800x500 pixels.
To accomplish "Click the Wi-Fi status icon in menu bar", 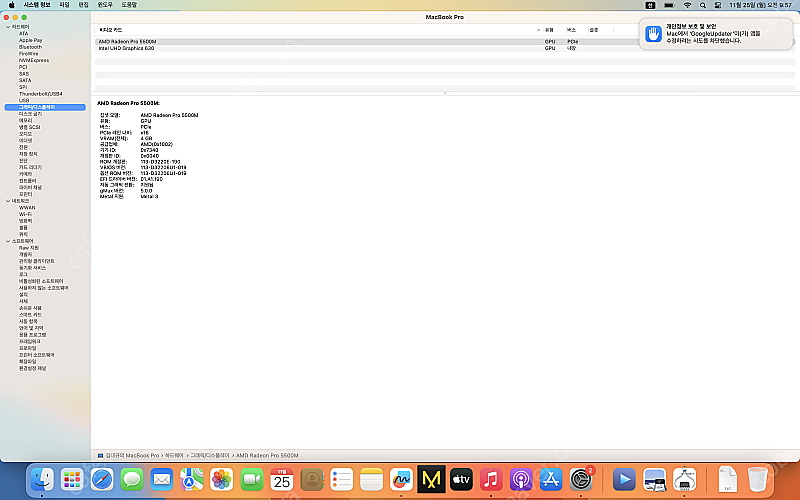I will pos(687,5).
